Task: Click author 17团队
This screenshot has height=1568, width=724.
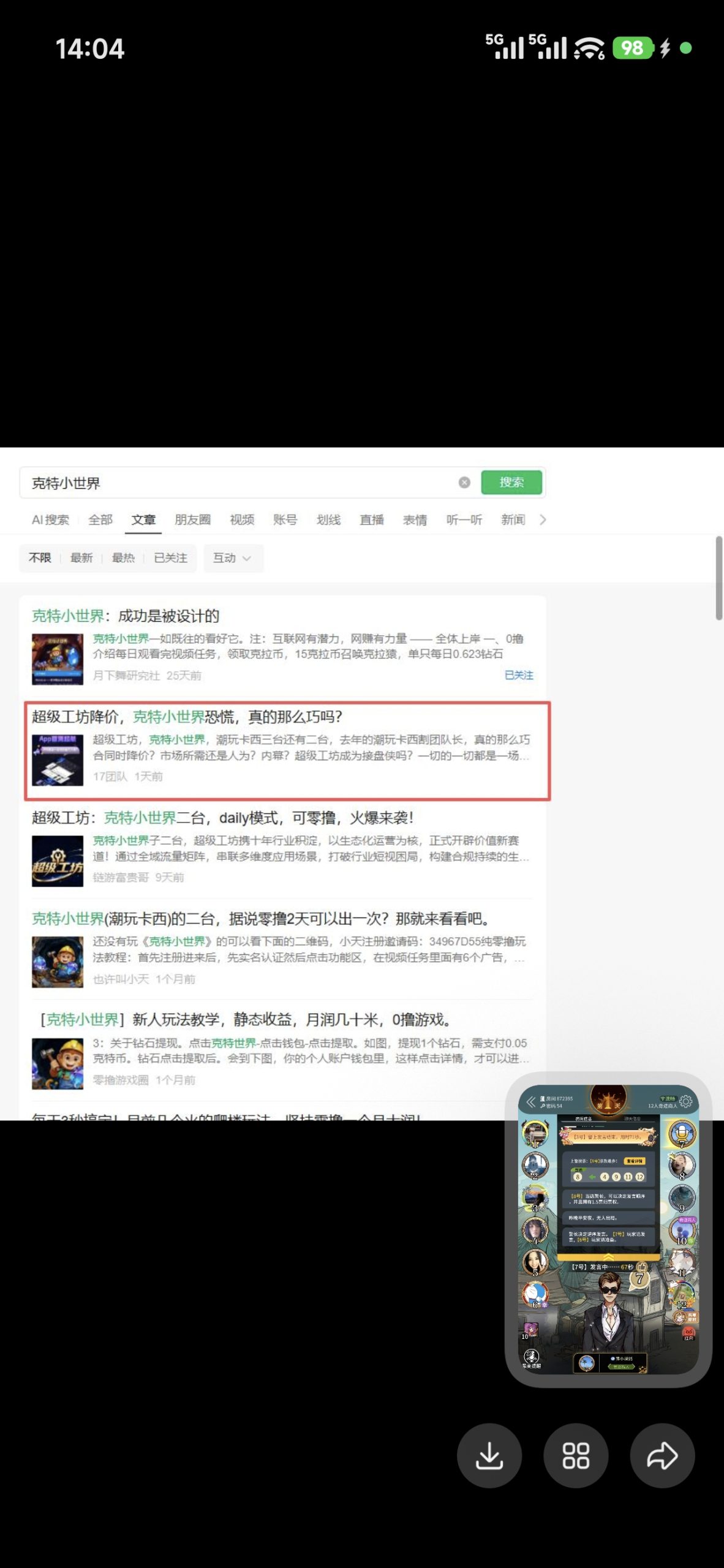Action: pyautogui.click(x=110, y=777)
